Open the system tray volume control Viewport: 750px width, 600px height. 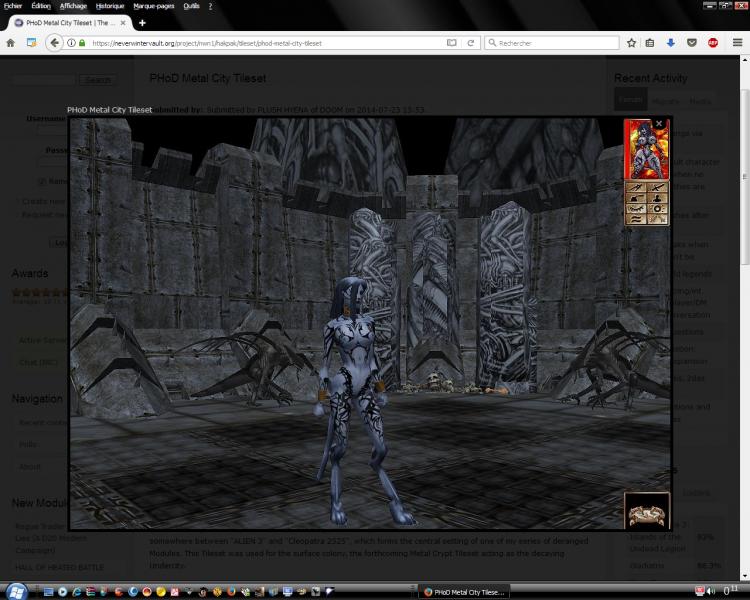(x=711, y=592)
